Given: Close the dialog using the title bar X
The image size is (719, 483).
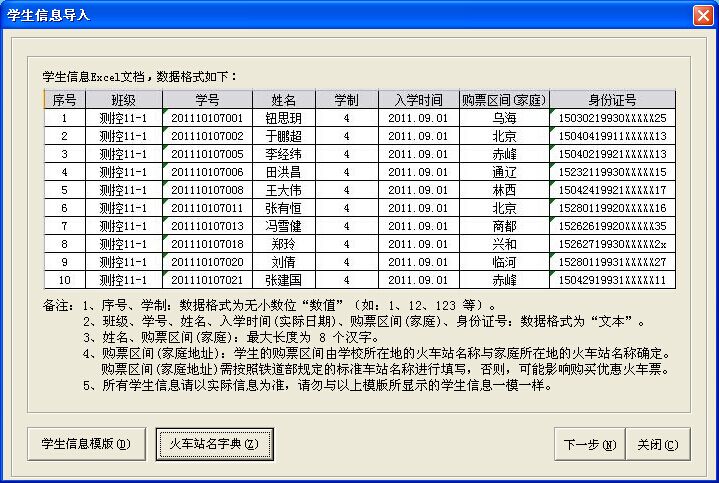Looking at the screenshot, I should point(702,15).
